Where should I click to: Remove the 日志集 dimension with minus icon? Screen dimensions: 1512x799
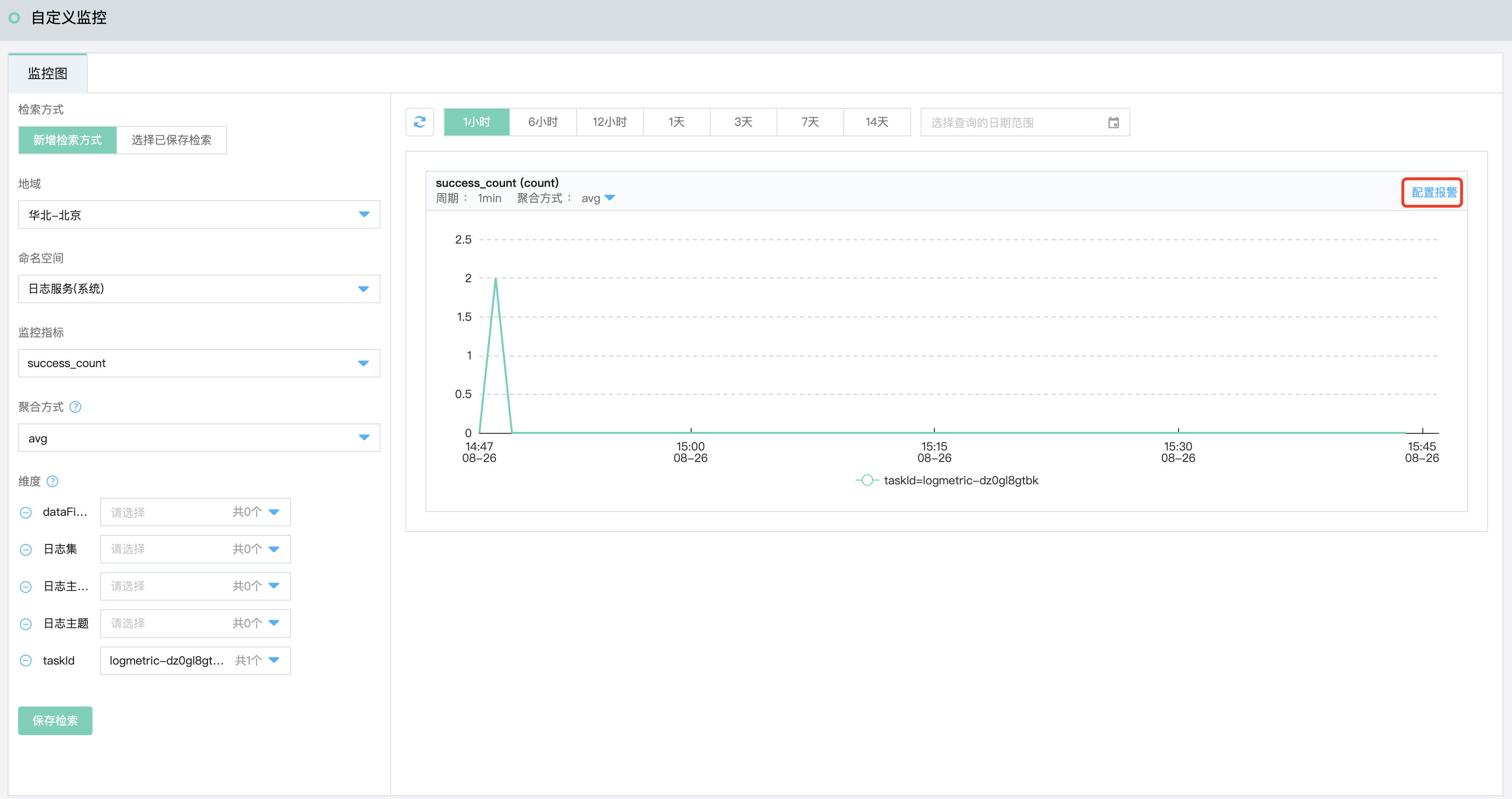[x=26, y=550]
